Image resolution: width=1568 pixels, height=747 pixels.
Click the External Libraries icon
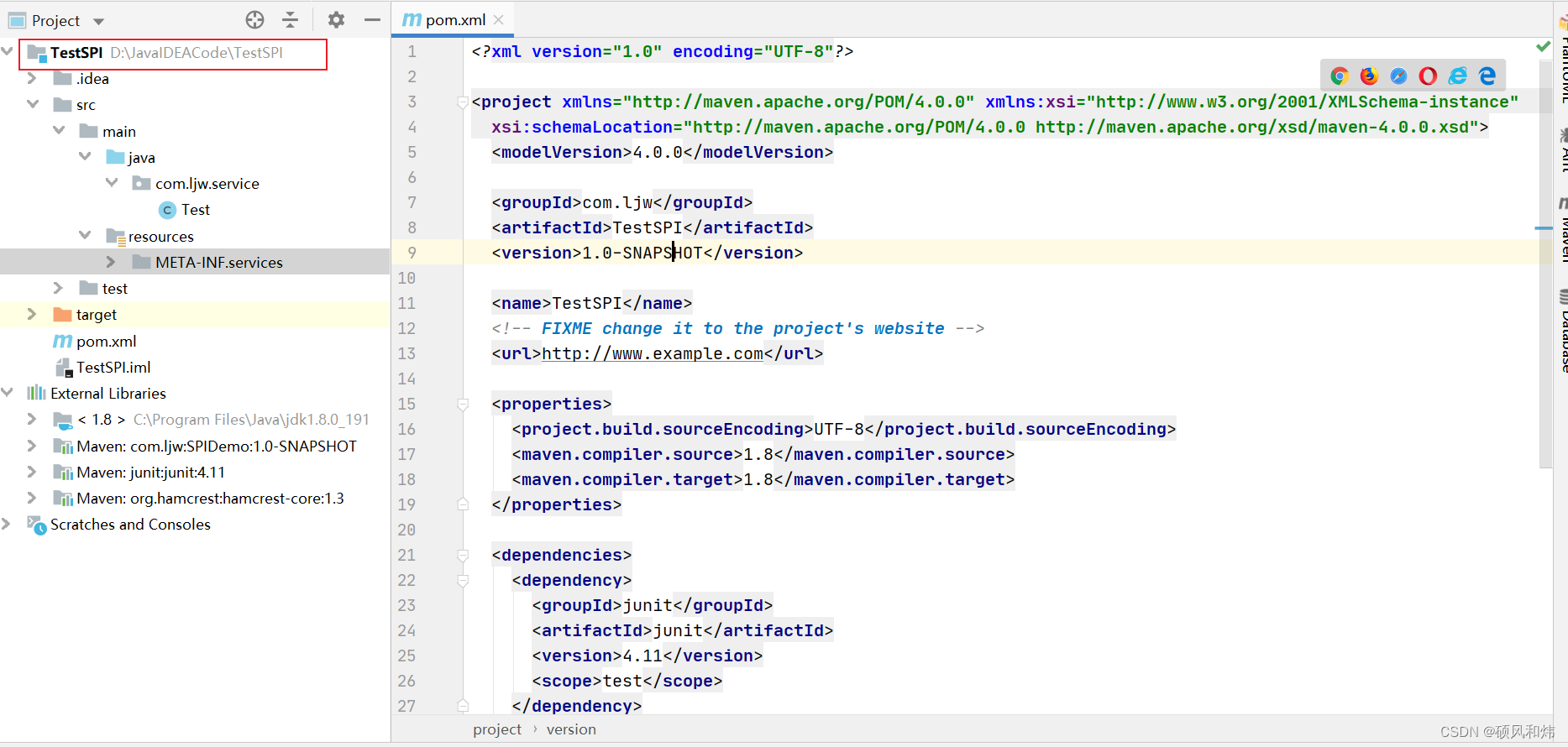[x=36, y=393]
